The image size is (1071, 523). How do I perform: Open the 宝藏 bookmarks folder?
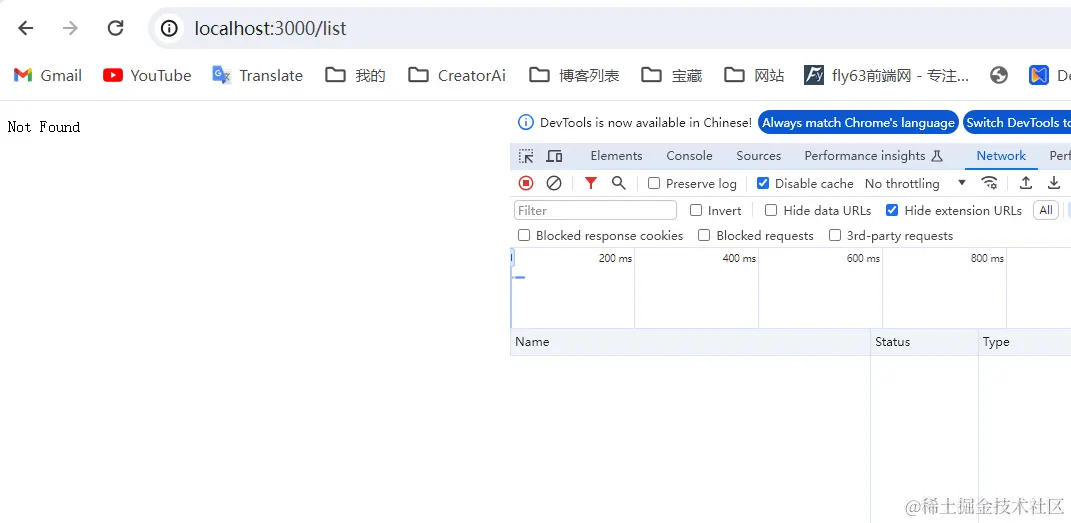point(671,75)
